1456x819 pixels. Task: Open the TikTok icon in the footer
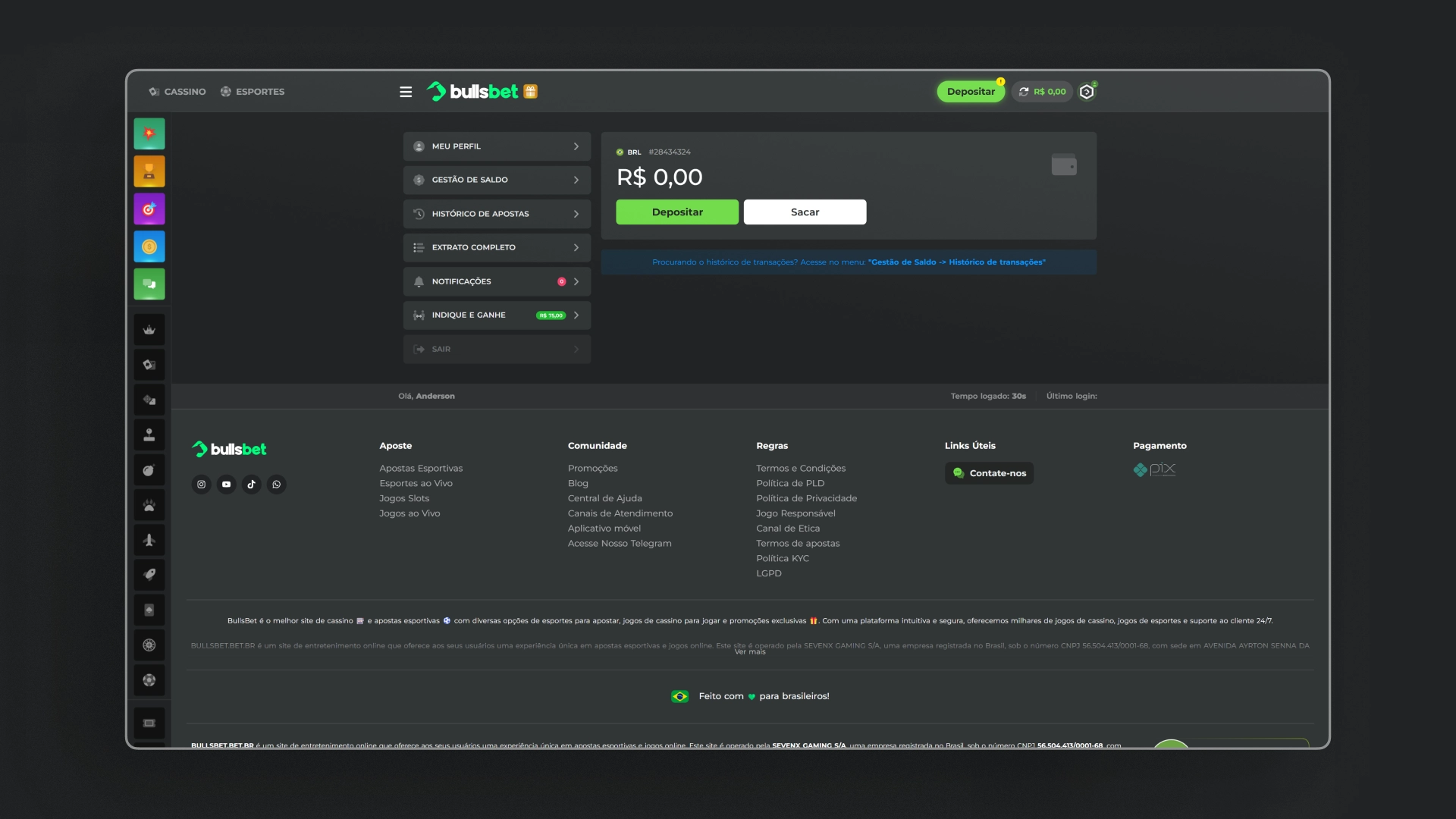[252, 485]
